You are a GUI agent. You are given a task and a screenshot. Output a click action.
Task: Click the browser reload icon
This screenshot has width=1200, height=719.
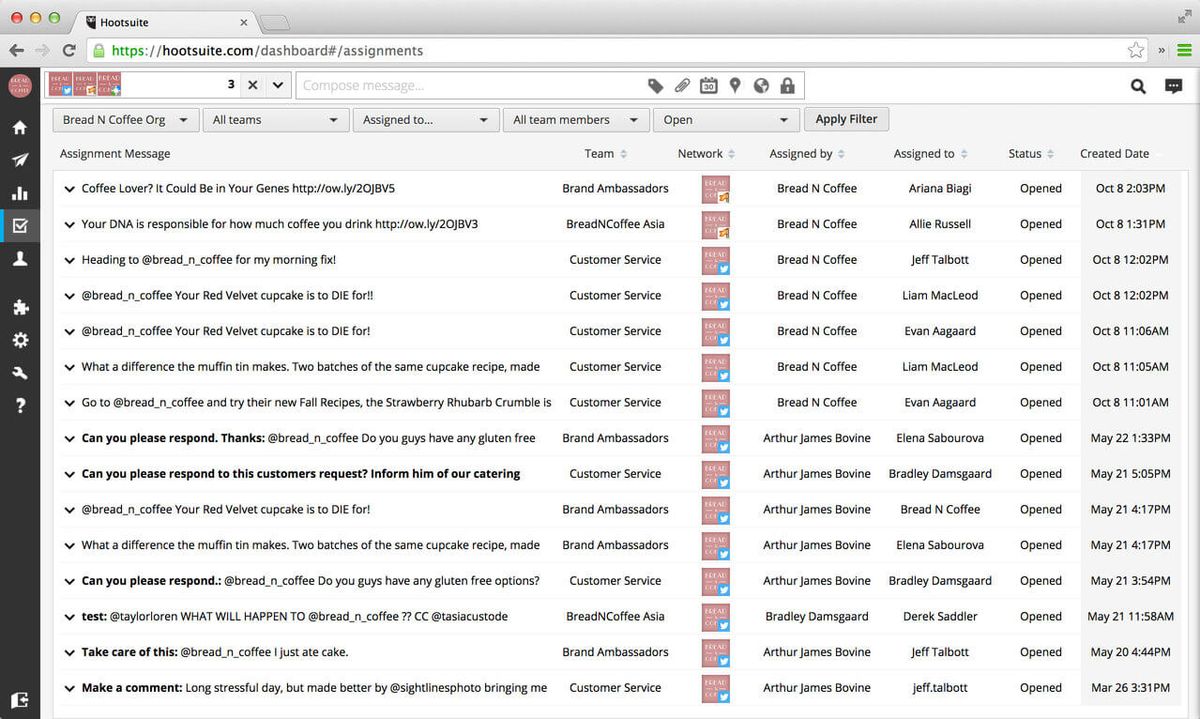69,50
